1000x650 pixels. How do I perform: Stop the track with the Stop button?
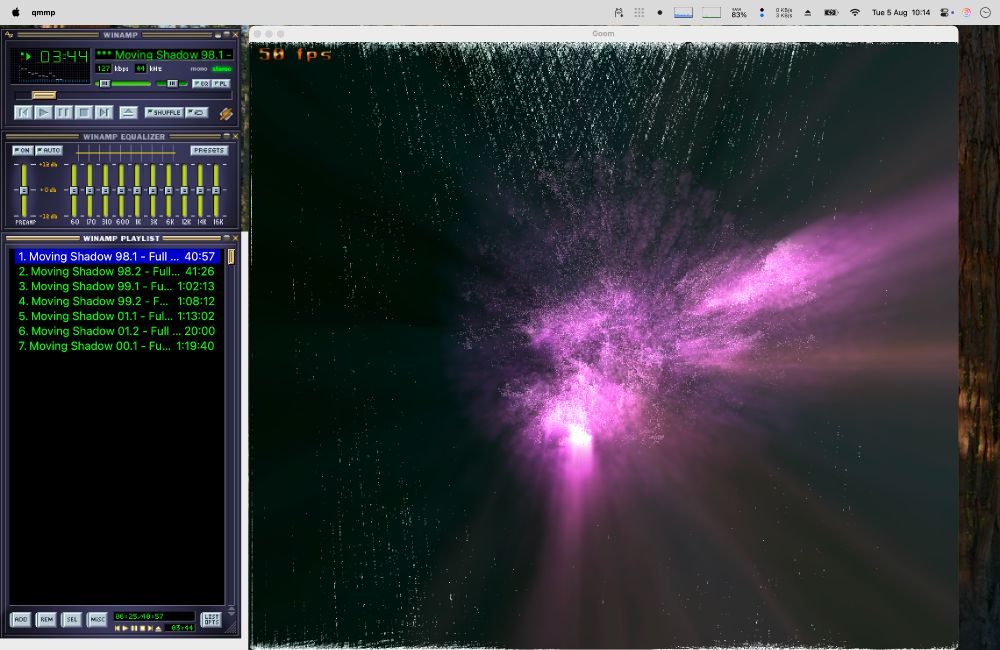click(x=84, y=113)
